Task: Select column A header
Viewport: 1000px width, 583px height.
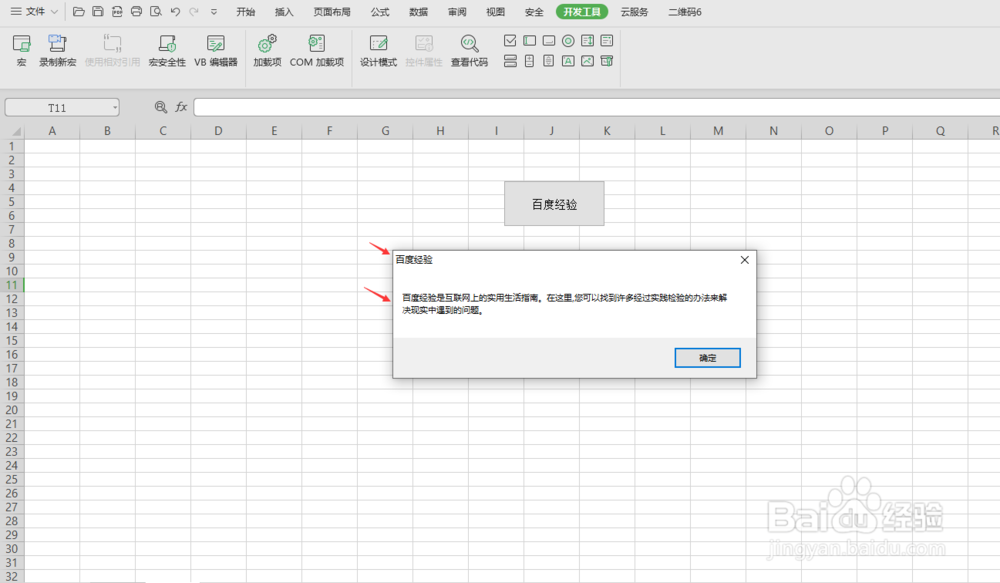Action: [x=52, y=131]
